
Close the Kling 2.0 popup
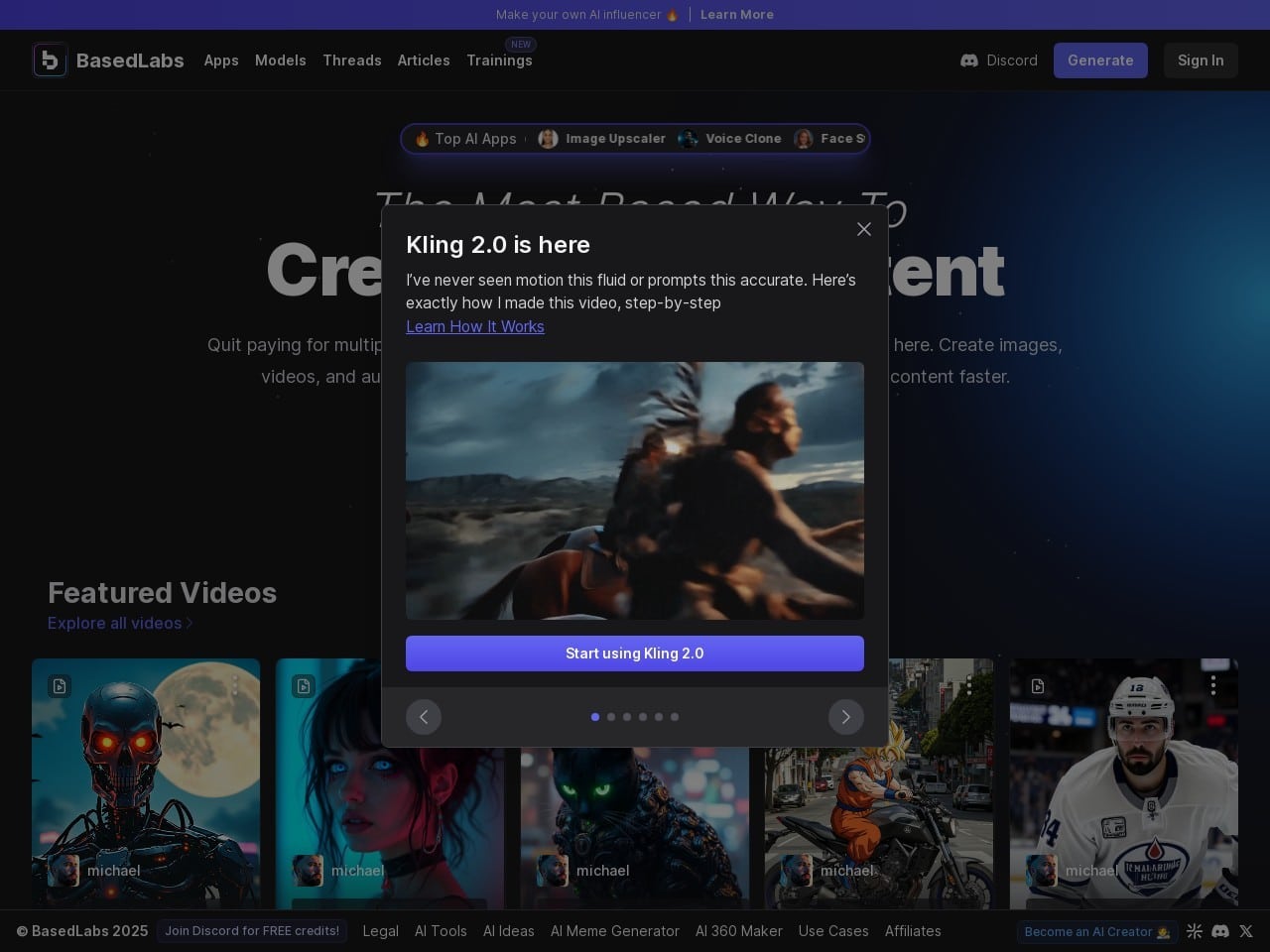point(863,229)
